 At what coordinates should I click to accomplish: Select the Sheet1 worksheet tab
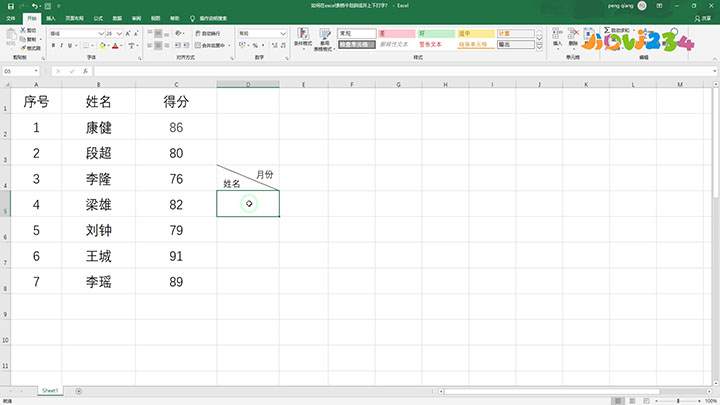pyautogui.click(x=50, y=391)
